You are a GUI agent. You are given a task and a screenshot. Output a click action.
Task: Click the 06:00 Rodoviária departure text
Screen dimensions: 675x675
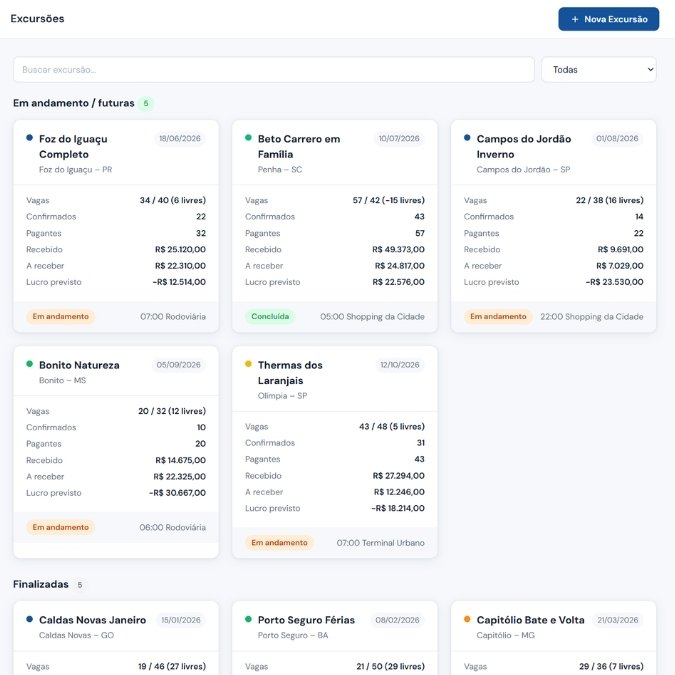click(173, 528)
